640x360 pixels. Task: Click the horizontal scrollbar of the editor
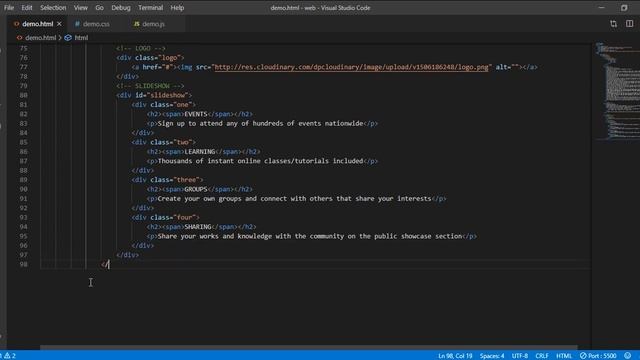[x=309, y=347]
